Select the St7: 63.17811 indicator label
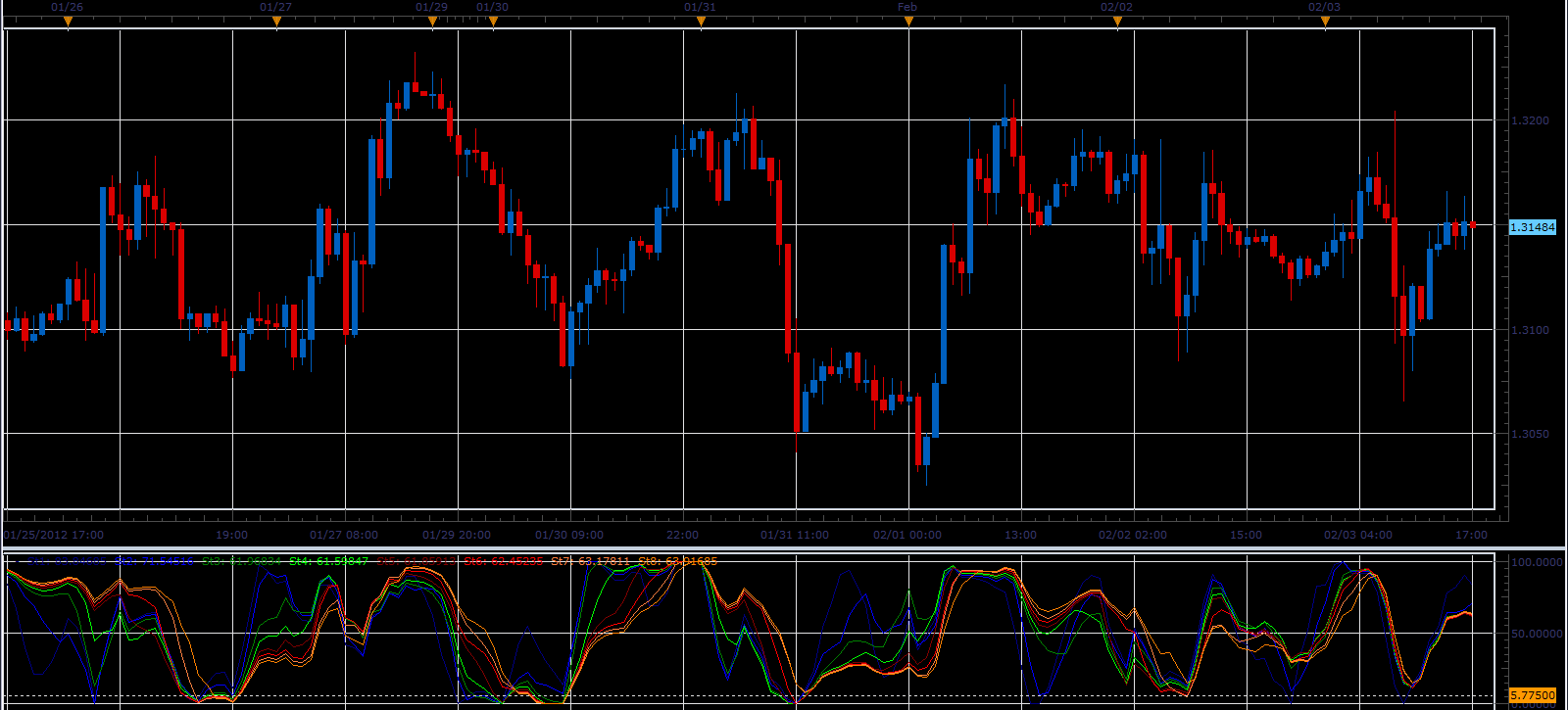Image resolution: width=1568 pixels, height=710 pixels. coord(590,561)
